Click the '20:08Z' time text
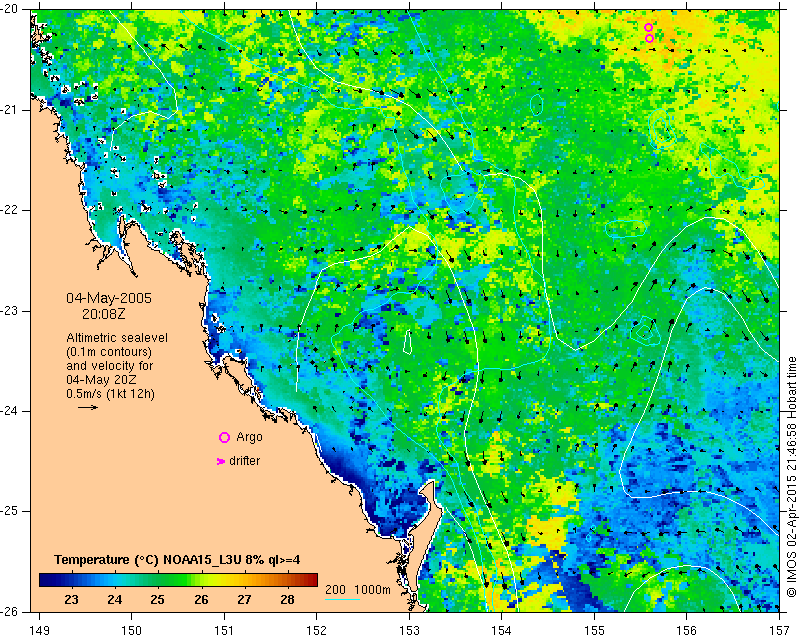Screen dimensions: 800x640 click(x=104, y=314)
